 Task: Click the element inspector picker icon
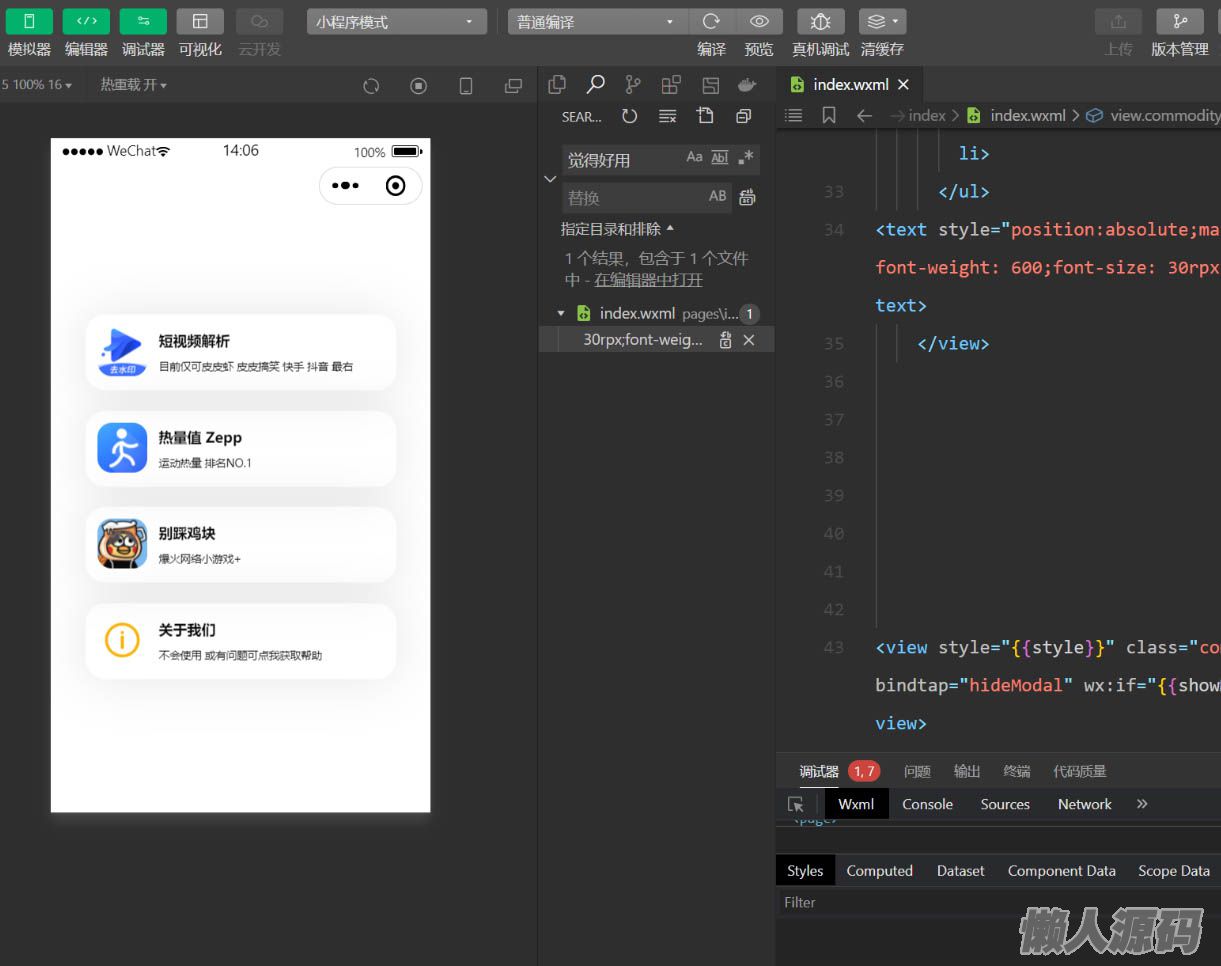click(x=796, y=804)
